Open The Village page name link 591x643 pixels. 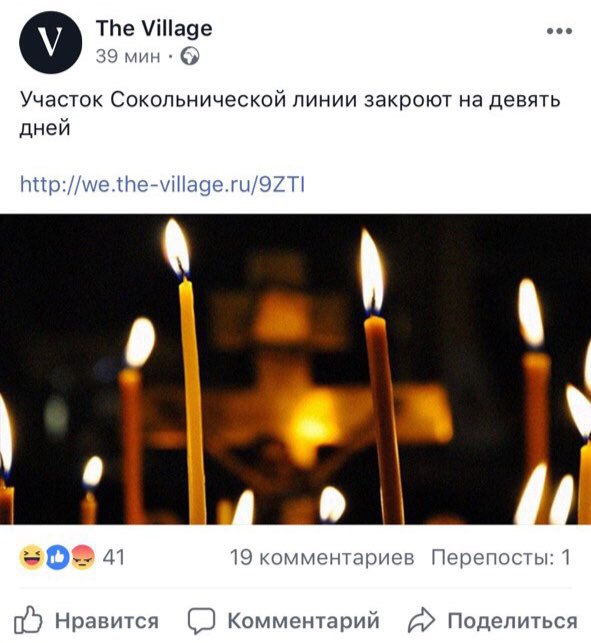pyautogui.click(x=154, y=28)
